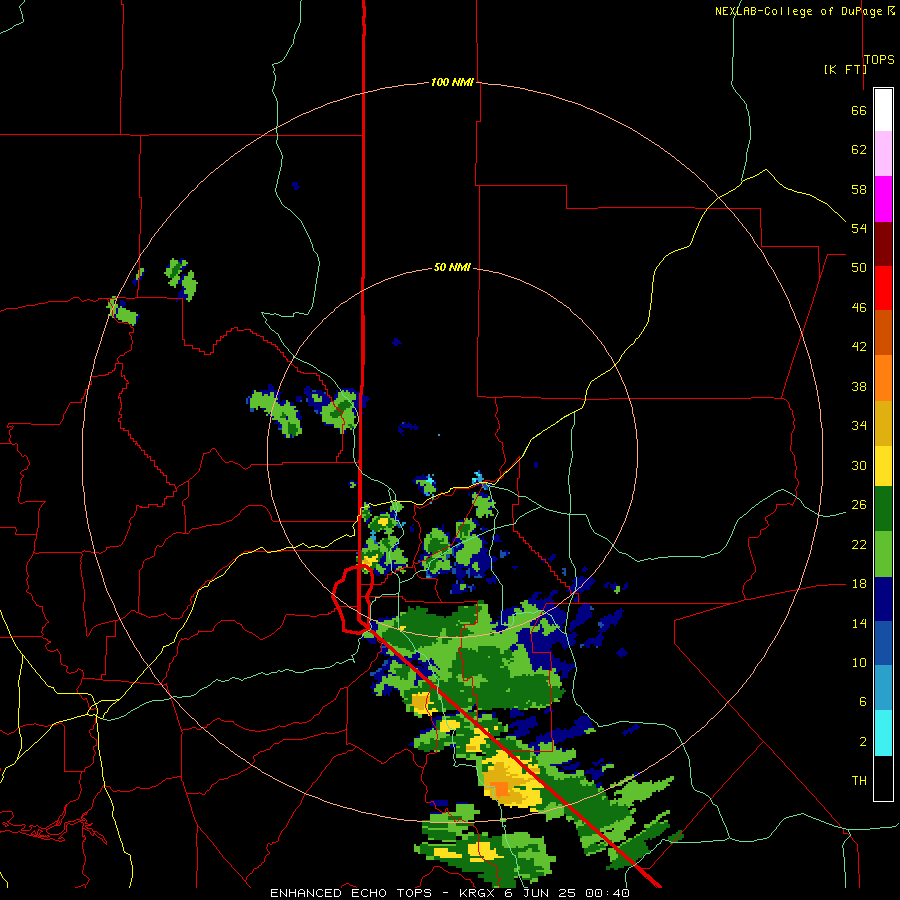
Task: Click the KRGX station identifier
Action: pos(478,893)
